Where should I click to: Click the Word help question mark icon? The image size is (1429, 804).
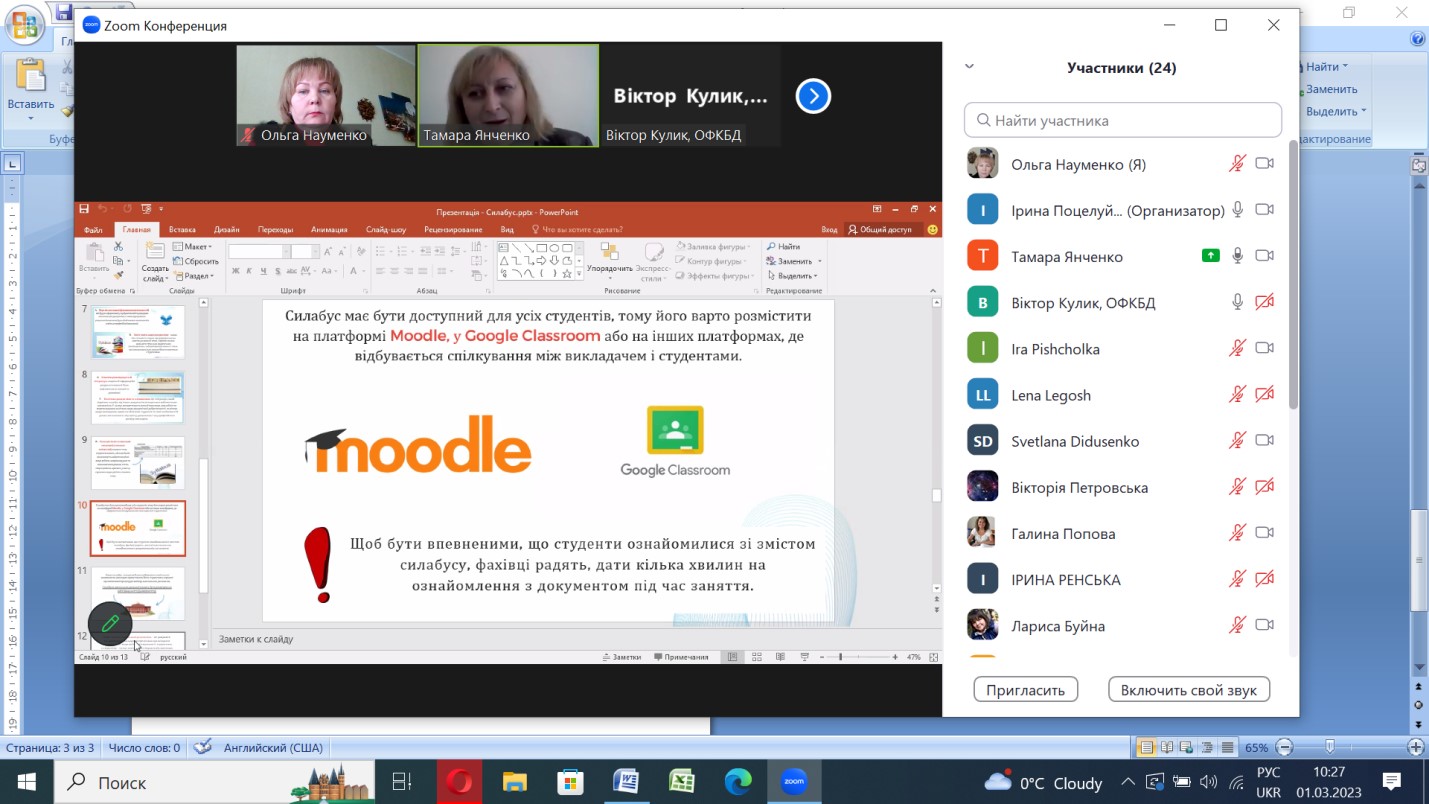(x=1417, y=39)
